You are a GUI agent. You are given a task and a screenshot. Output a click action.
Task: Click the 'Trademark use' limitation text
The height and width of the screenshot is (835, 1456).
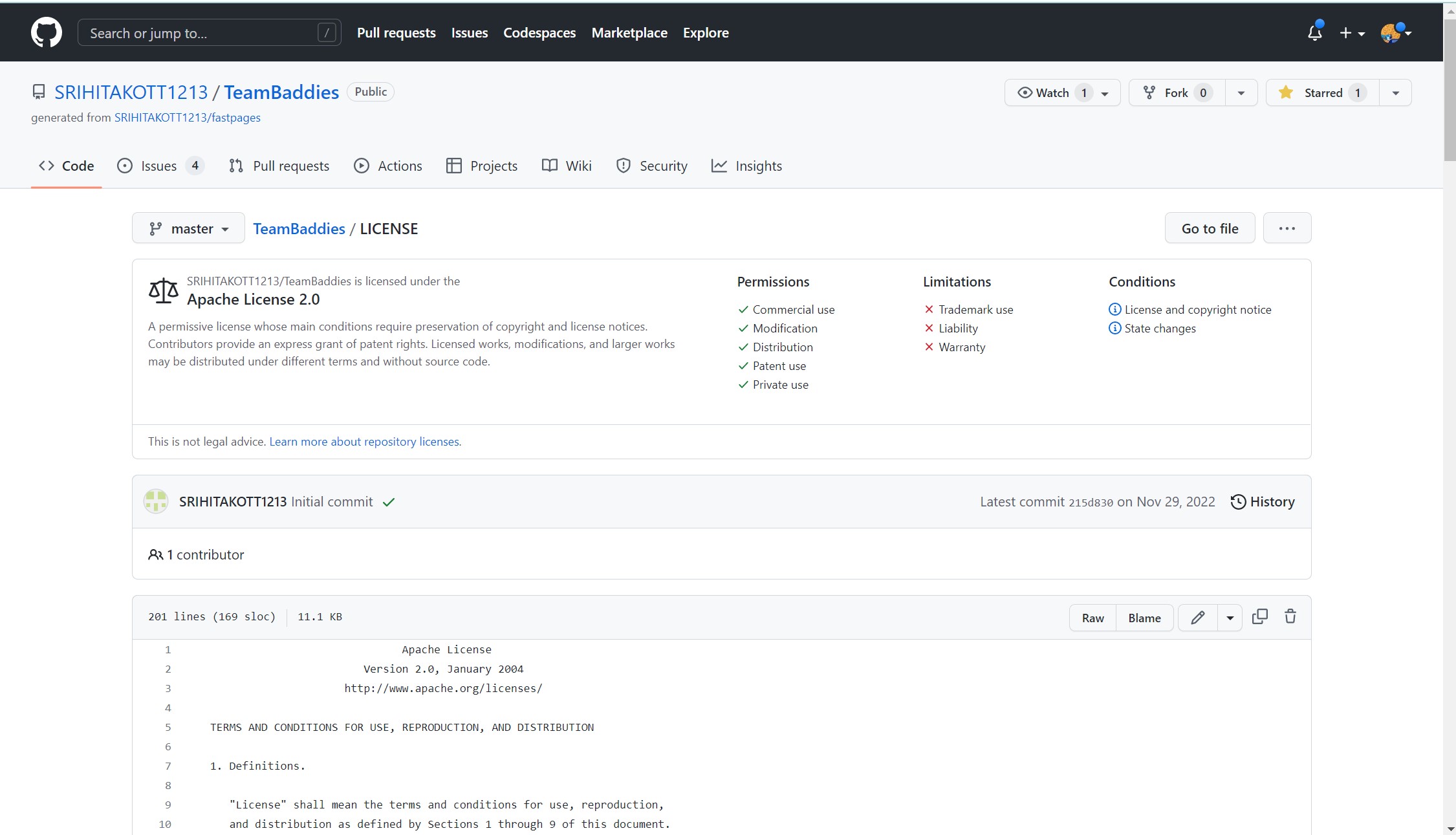pyautogui.click(x=975, y=310)
